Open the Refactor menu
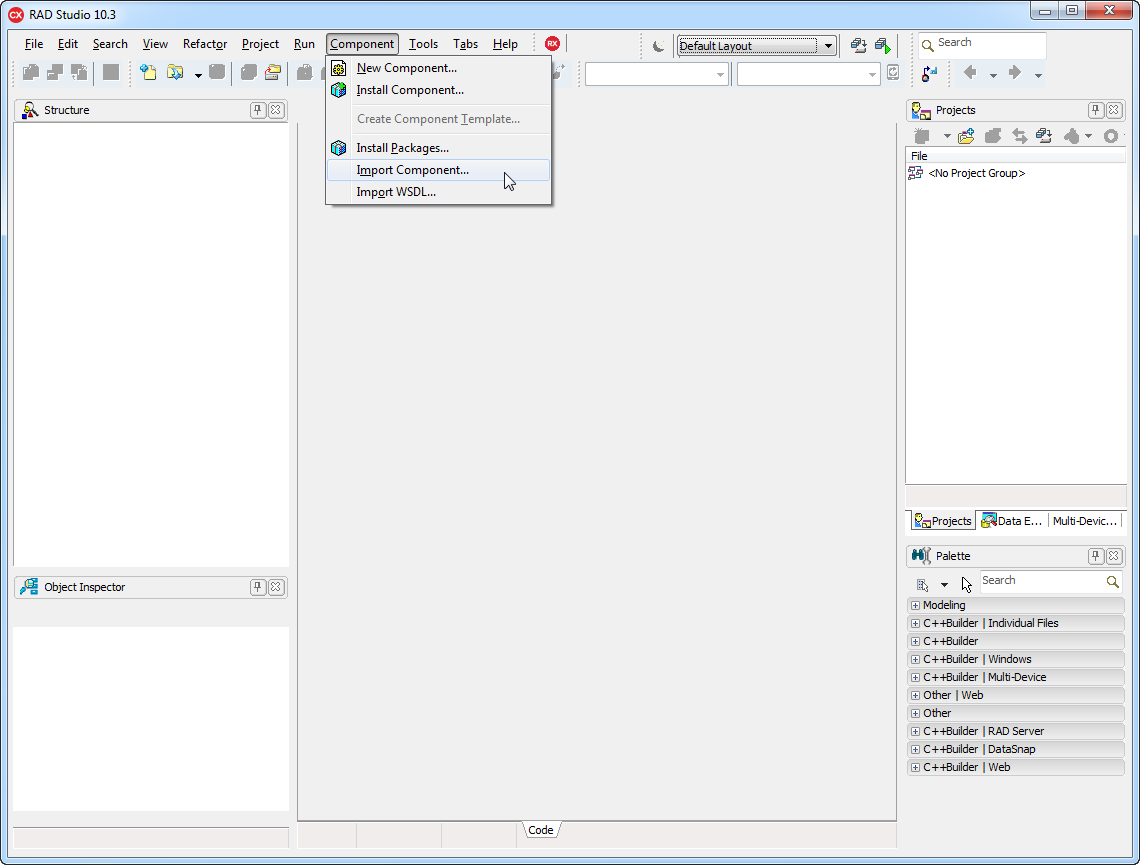1140x865 pixels. (x=205, y=44)
